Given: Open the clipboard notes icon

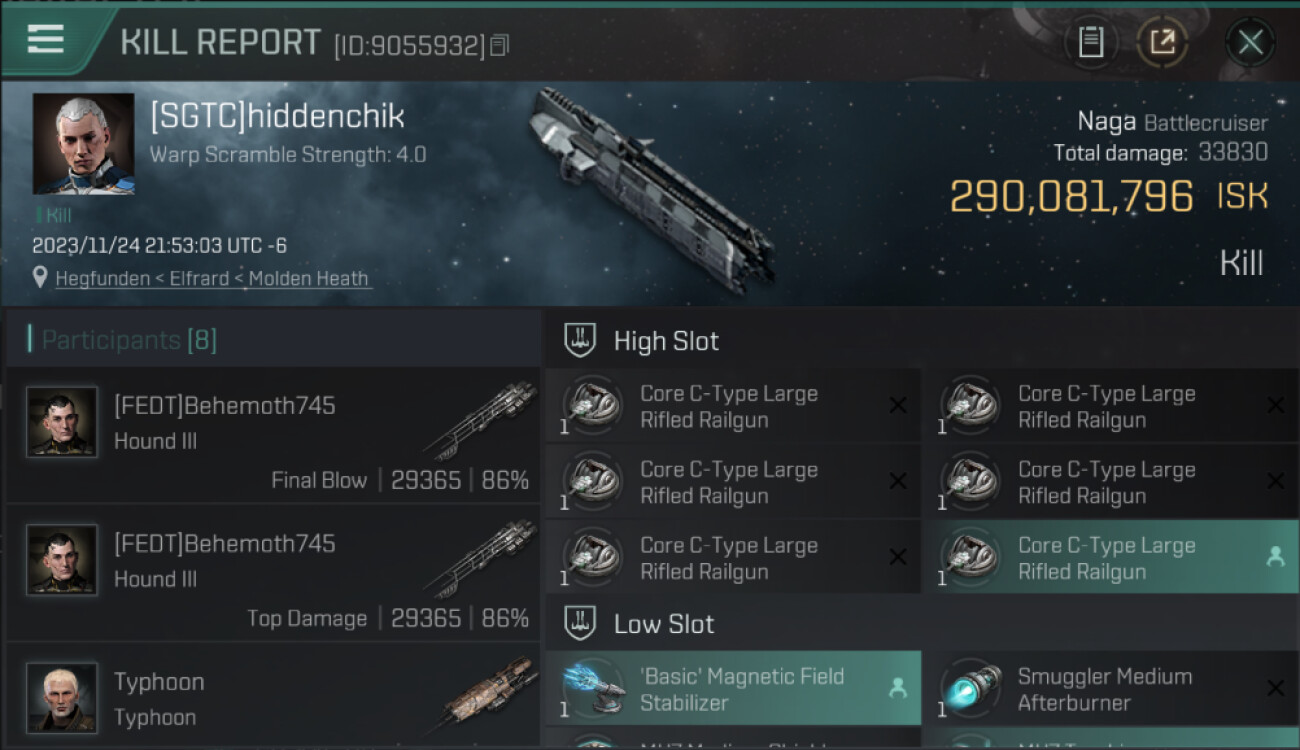Looking at the screenshot, I should (1091, 42).
